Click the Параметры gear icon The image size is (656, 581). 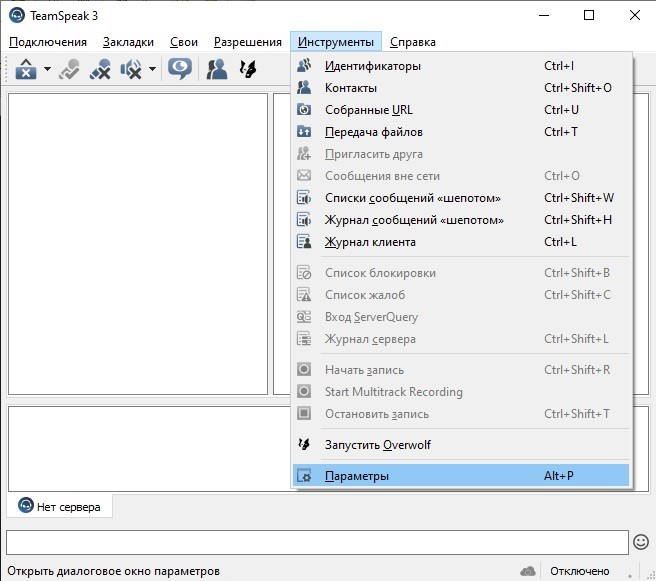click(x=304, y=476)
